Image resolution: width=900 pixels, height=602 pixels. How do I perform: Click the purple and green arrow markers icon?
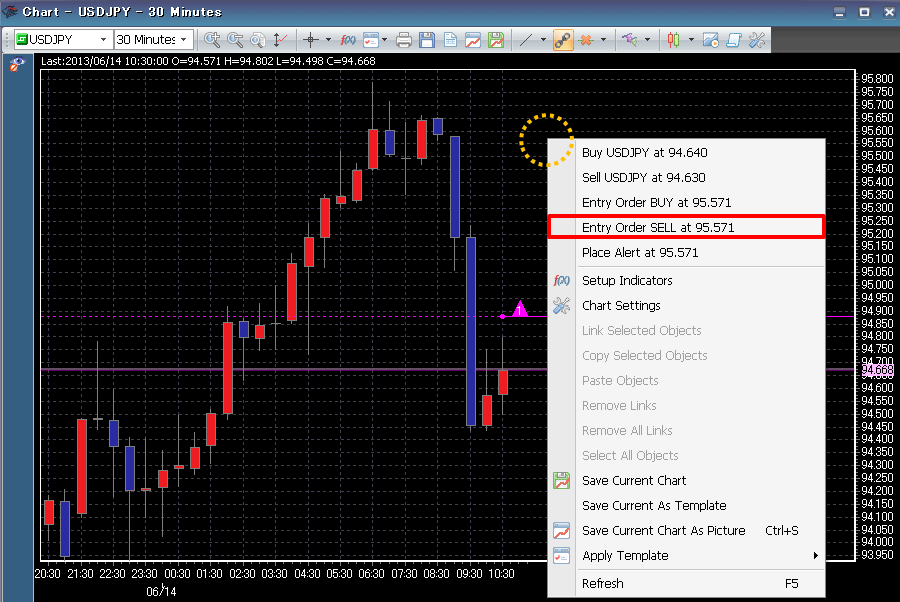pos(630,40)
